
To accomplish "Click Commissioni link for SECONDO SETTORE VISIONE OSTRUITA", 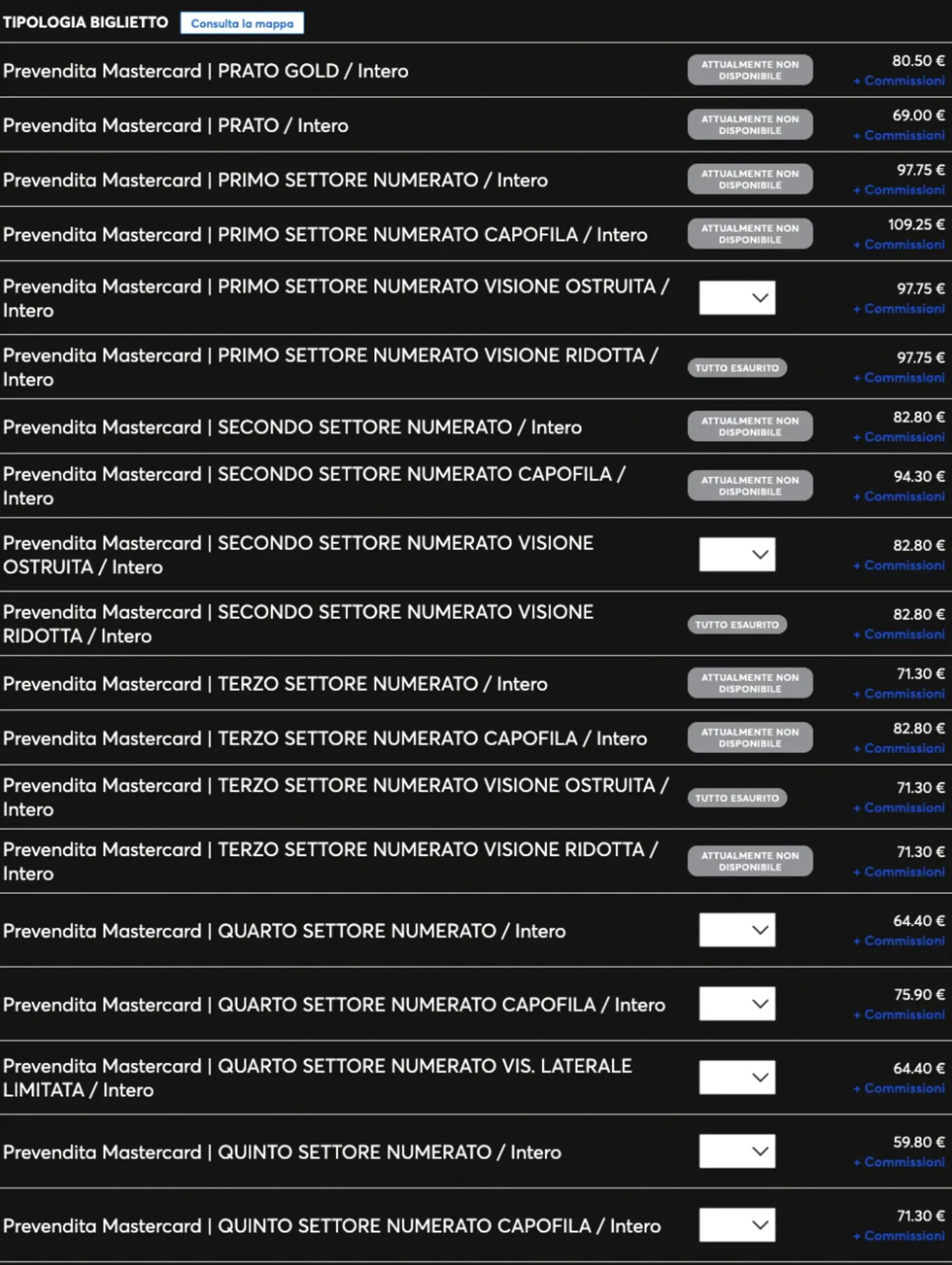I will coord(899,565).
